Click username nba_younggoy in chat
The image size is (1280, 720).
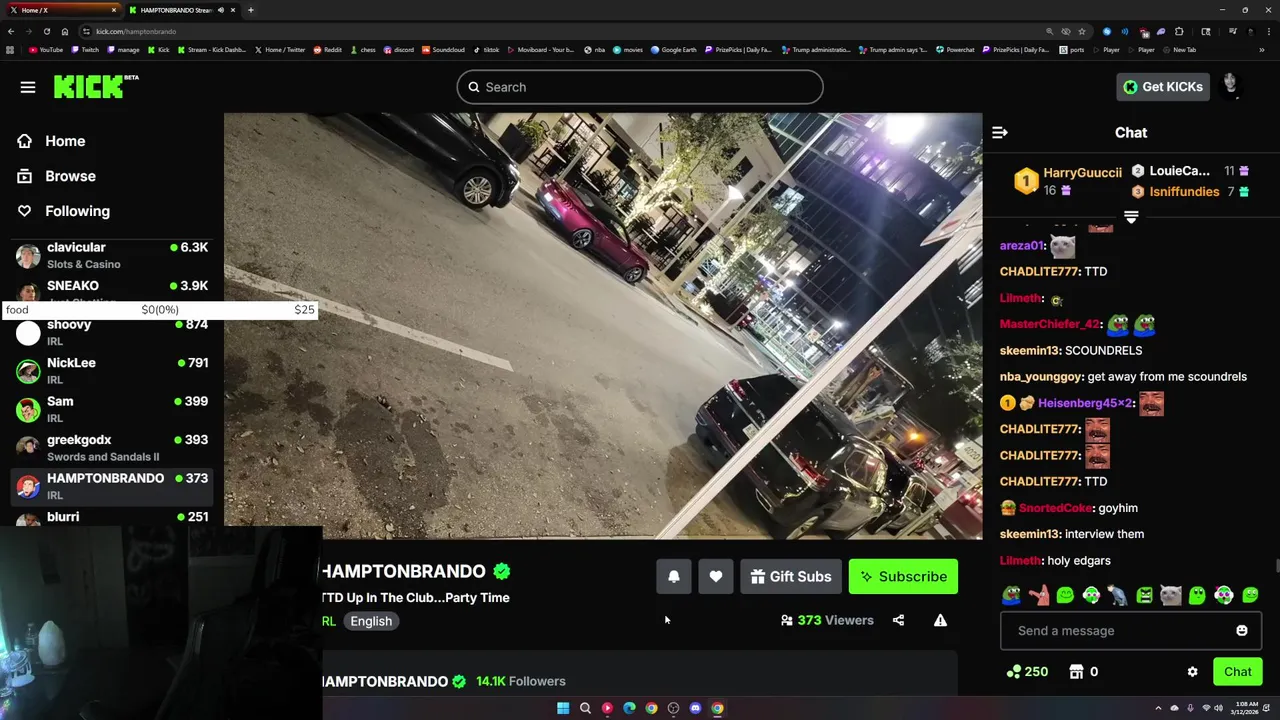(x=1041, y=377)
